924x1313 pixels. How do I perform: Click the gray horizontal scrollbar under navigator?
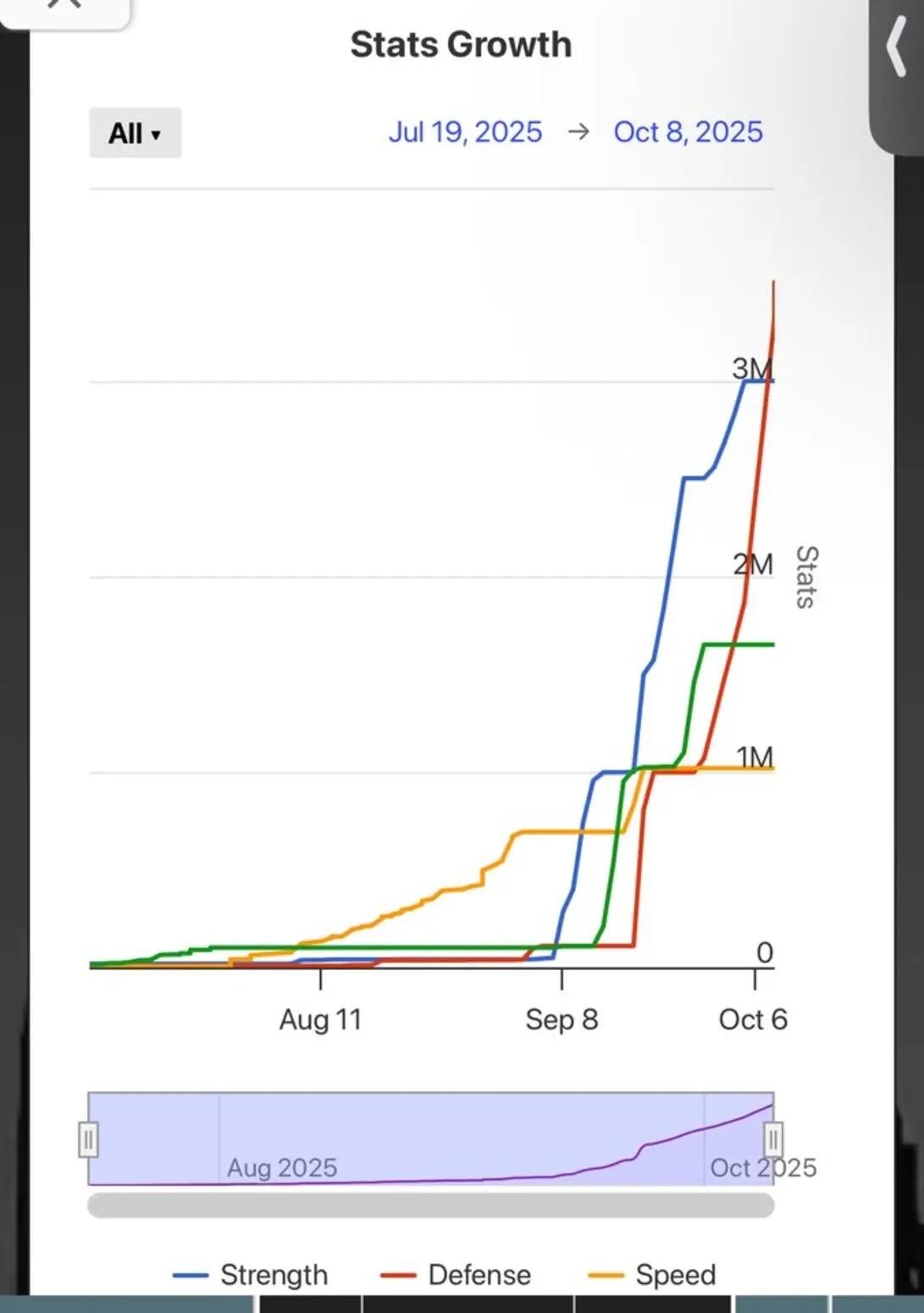pos(431,1205)
